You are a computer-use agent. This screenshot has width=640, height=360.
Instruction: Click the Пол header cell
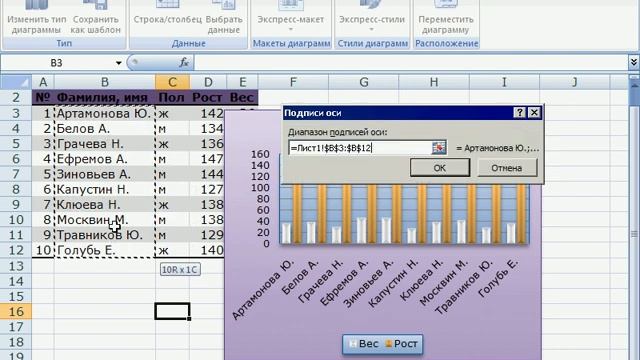click(x=172, y=98)
